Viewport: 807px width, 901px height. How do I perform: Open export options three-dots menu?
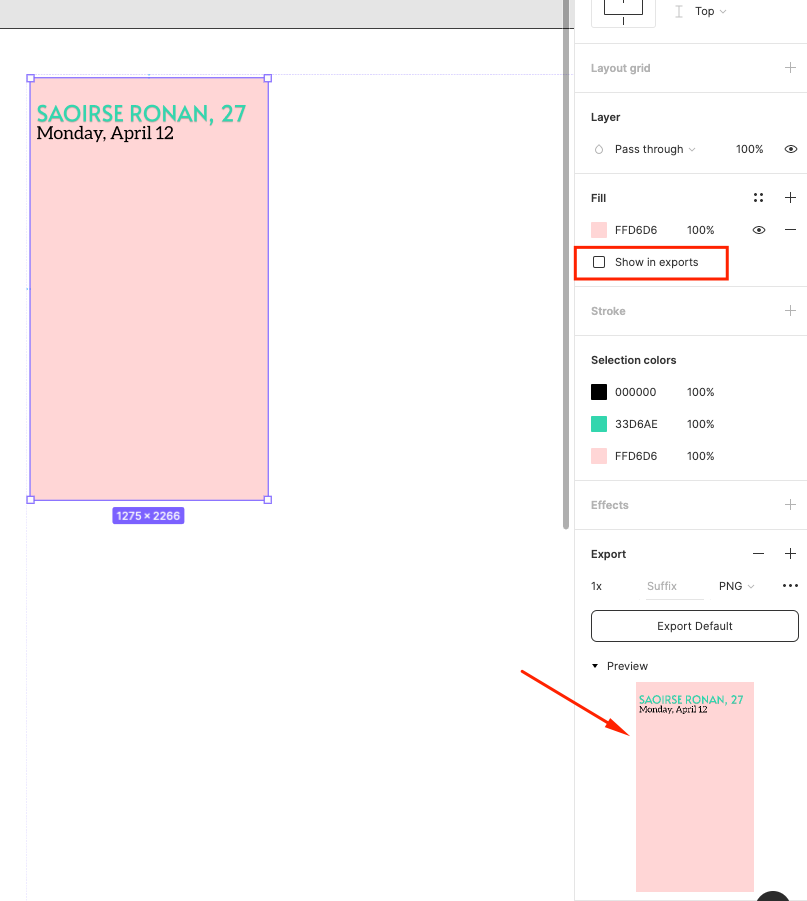pos(790,586)
